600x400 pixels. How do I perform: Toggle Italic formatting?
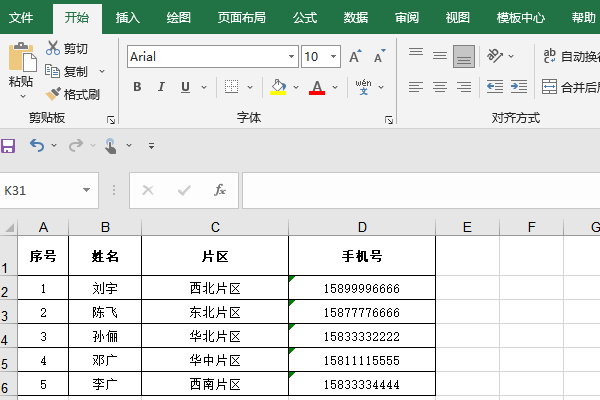161,87
